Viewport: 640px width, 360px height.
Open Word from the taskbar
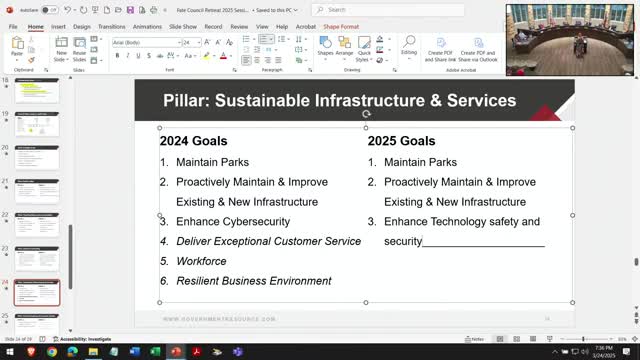click(135, 351)
